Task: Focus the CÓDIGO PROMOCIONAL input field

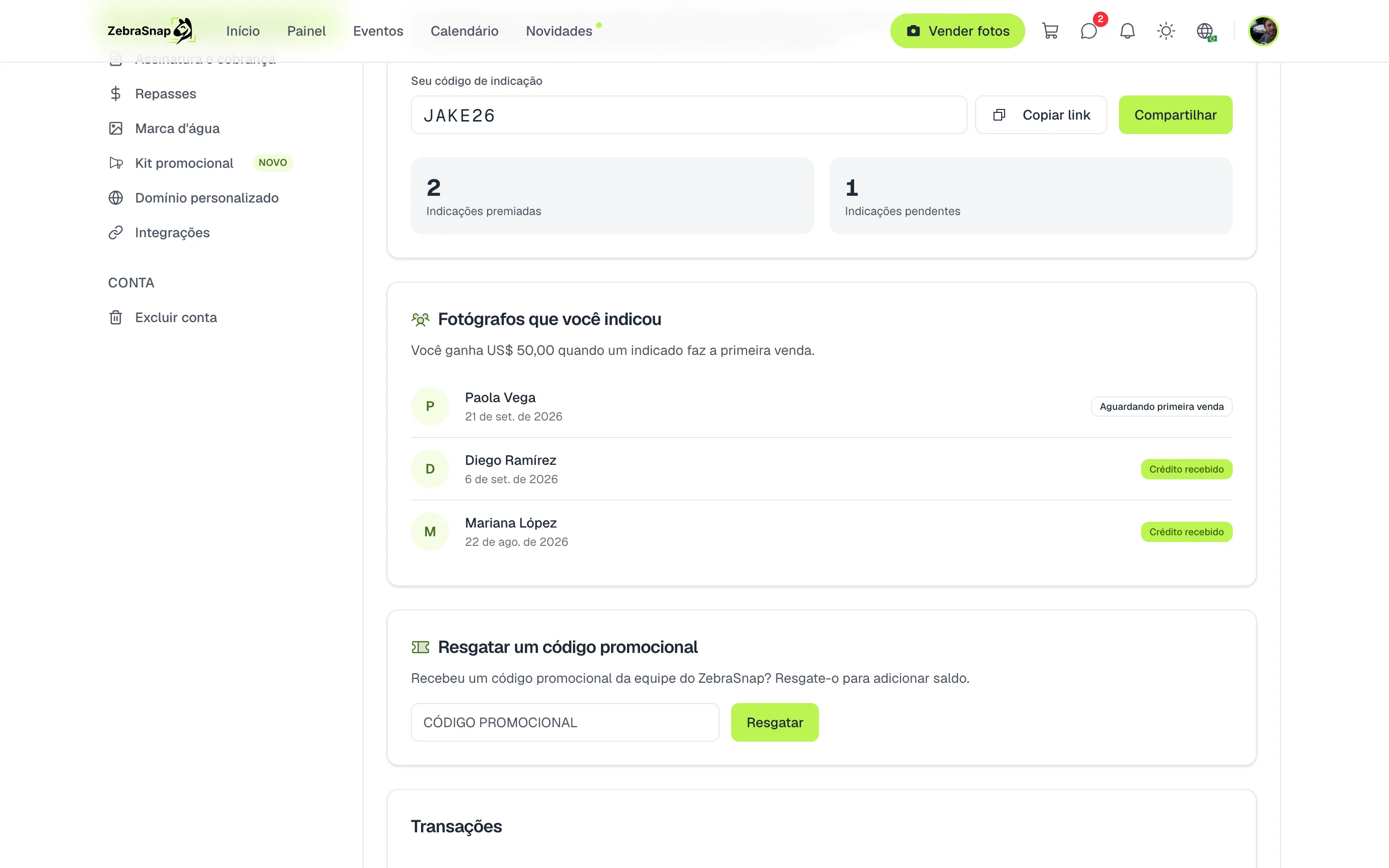Action: [565, 722]
